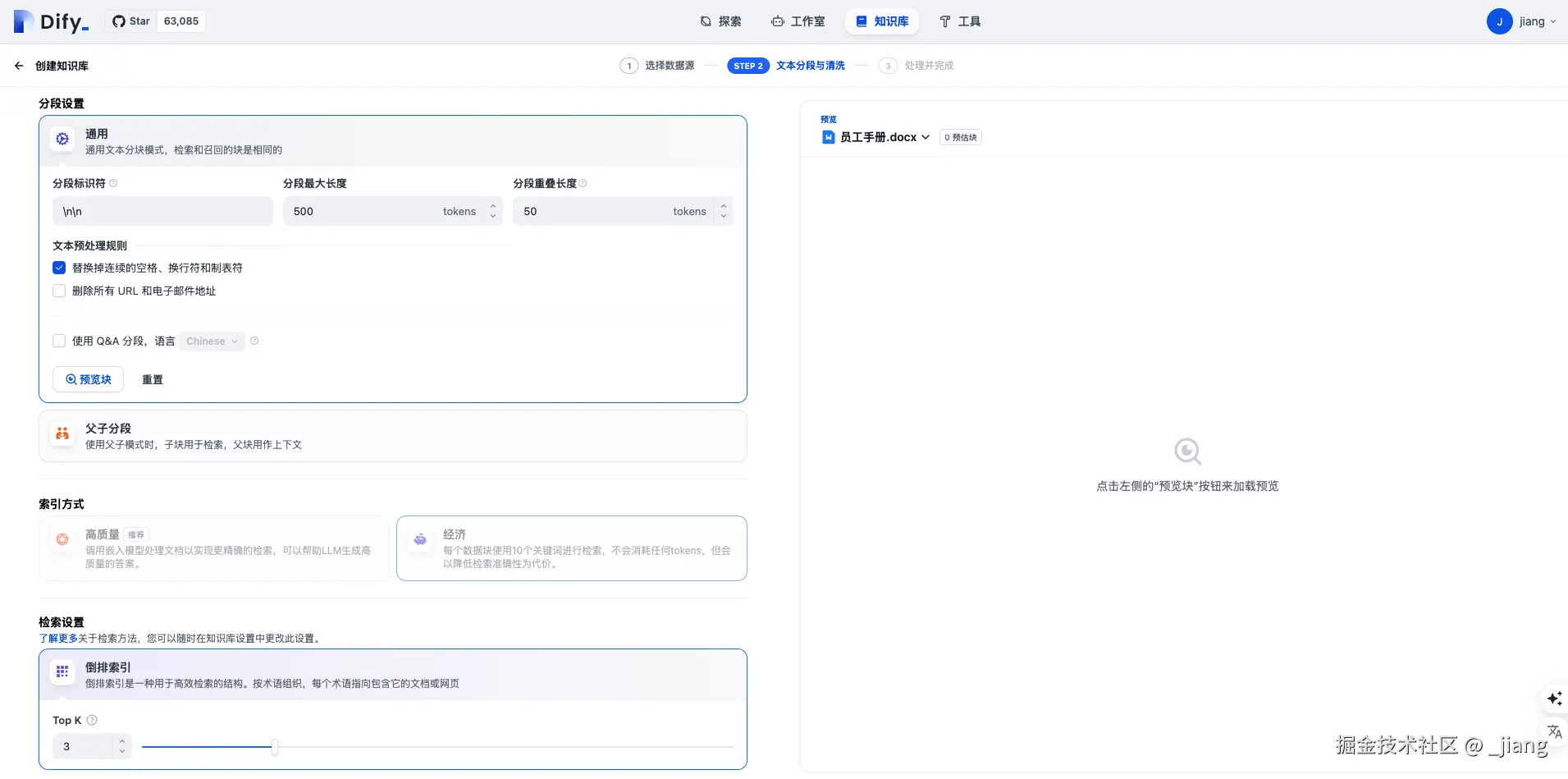Click the sparkle AI icon at bottom right

tap(1555, 699)
